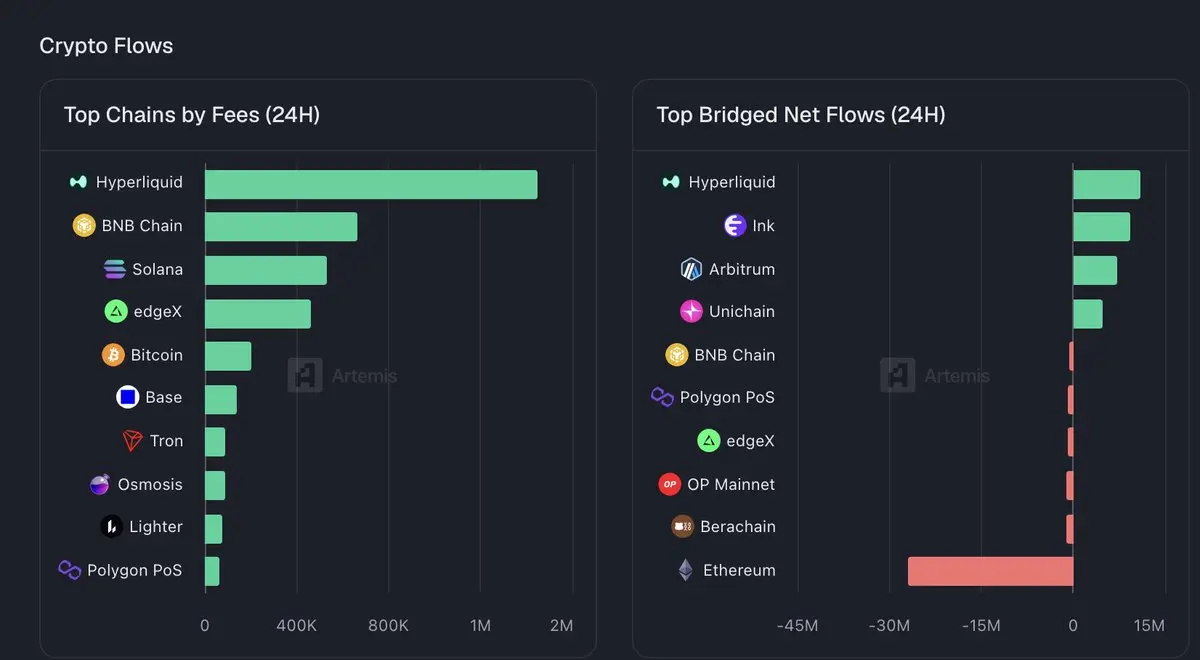The height and width of the screenshot is (660, 1200).
Task: Click the Osmosis logo icon
Action: [x=100, y=485]
